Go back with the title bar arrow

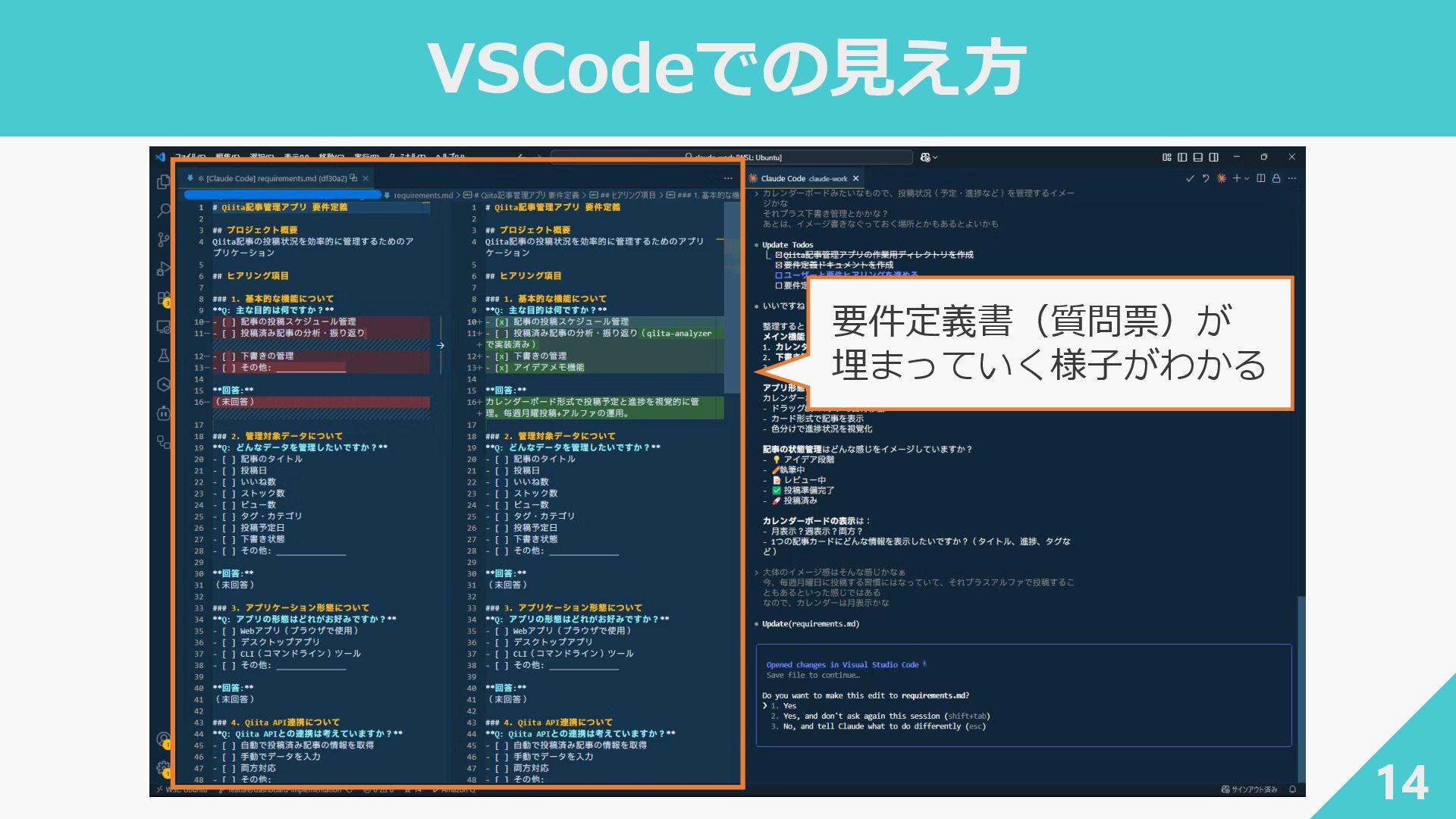click(x=520, y=157)
